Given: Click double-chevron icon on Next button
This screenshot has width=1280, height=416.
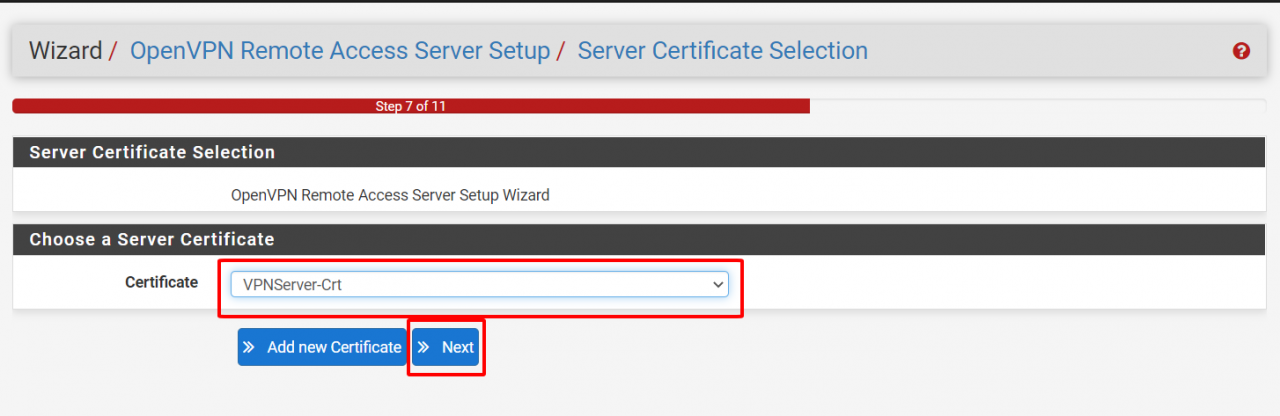Looking at the screenshot, I should click(424, 347).
